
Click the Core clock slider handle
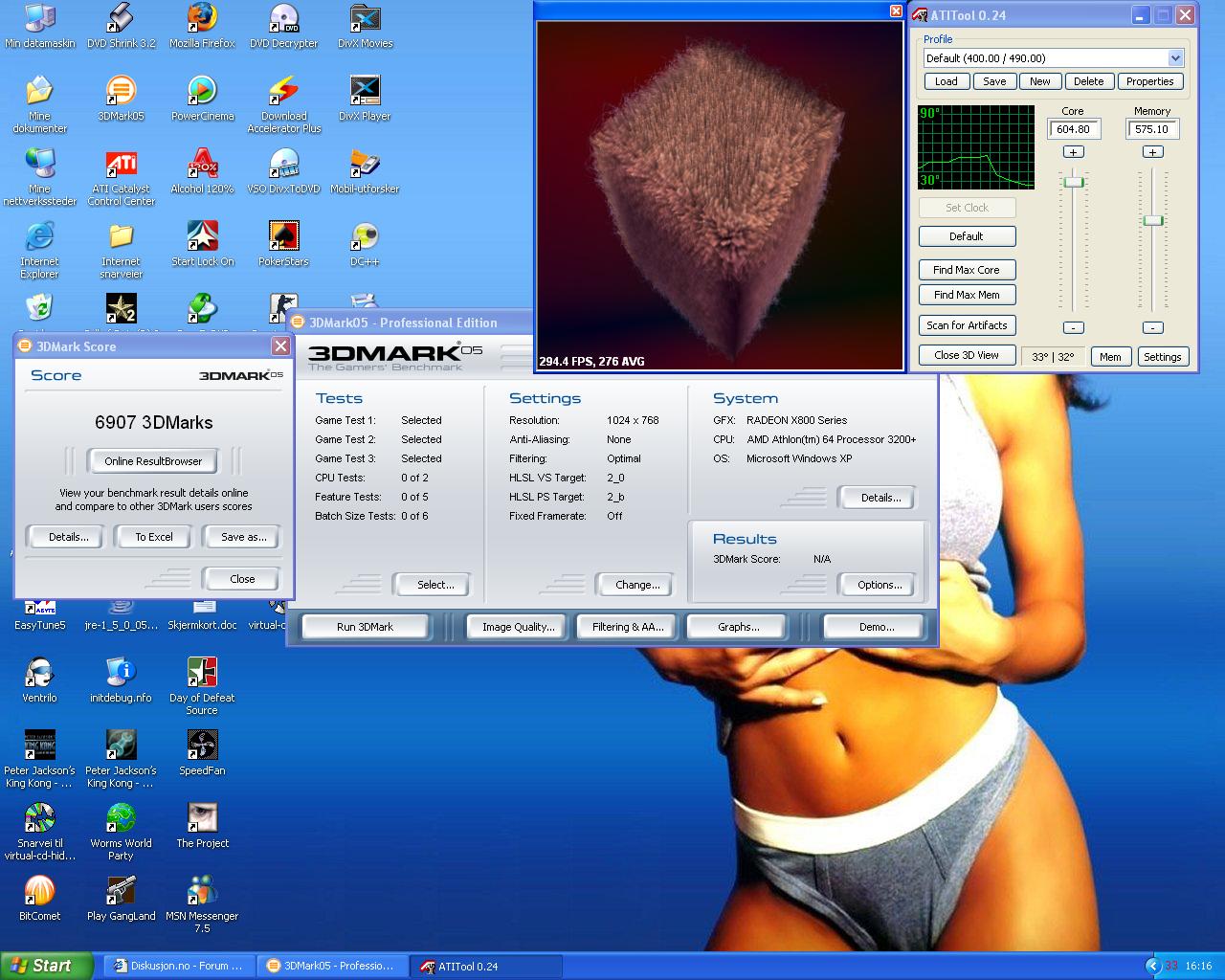tap(1074, 182)
